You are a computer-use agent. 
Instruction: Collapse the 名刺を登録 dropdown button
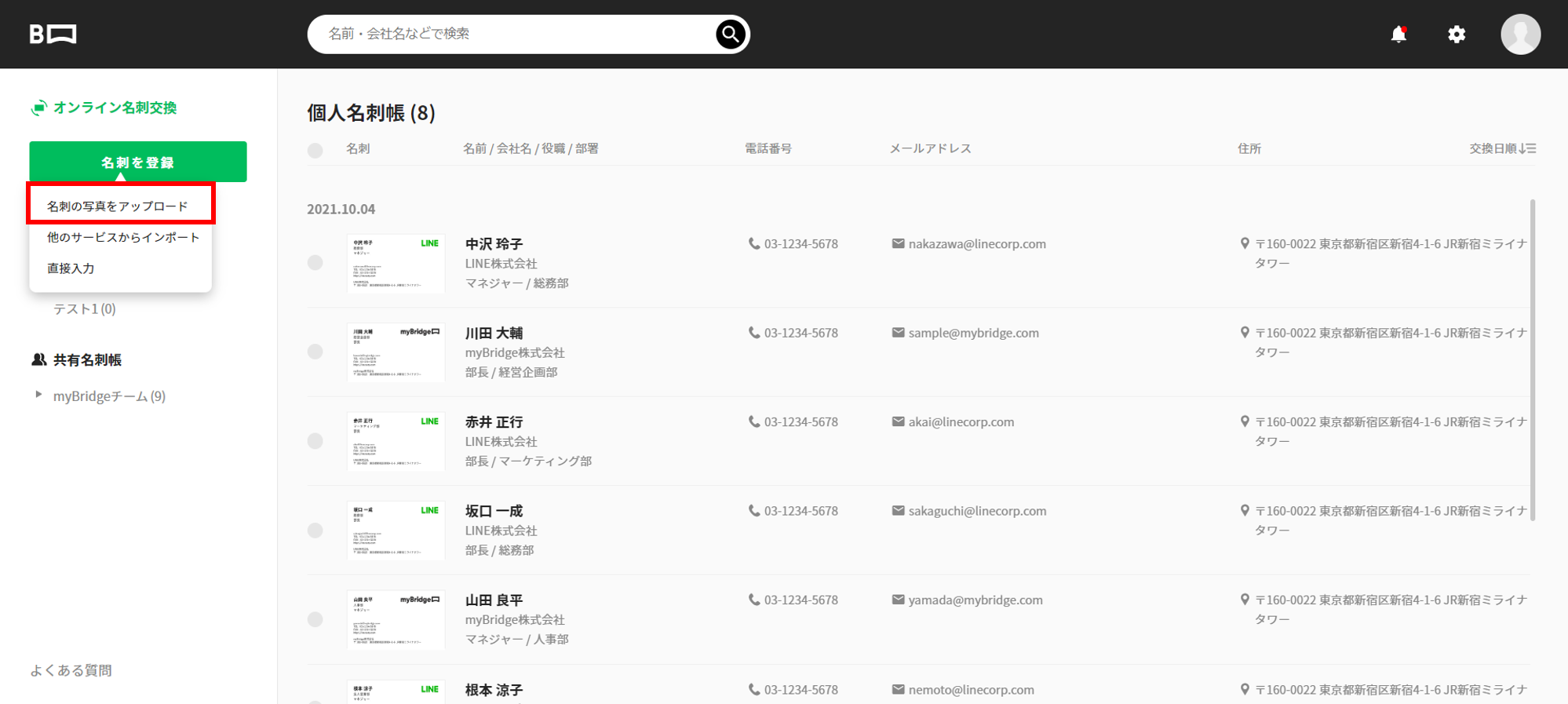click(x=138, y=162)
